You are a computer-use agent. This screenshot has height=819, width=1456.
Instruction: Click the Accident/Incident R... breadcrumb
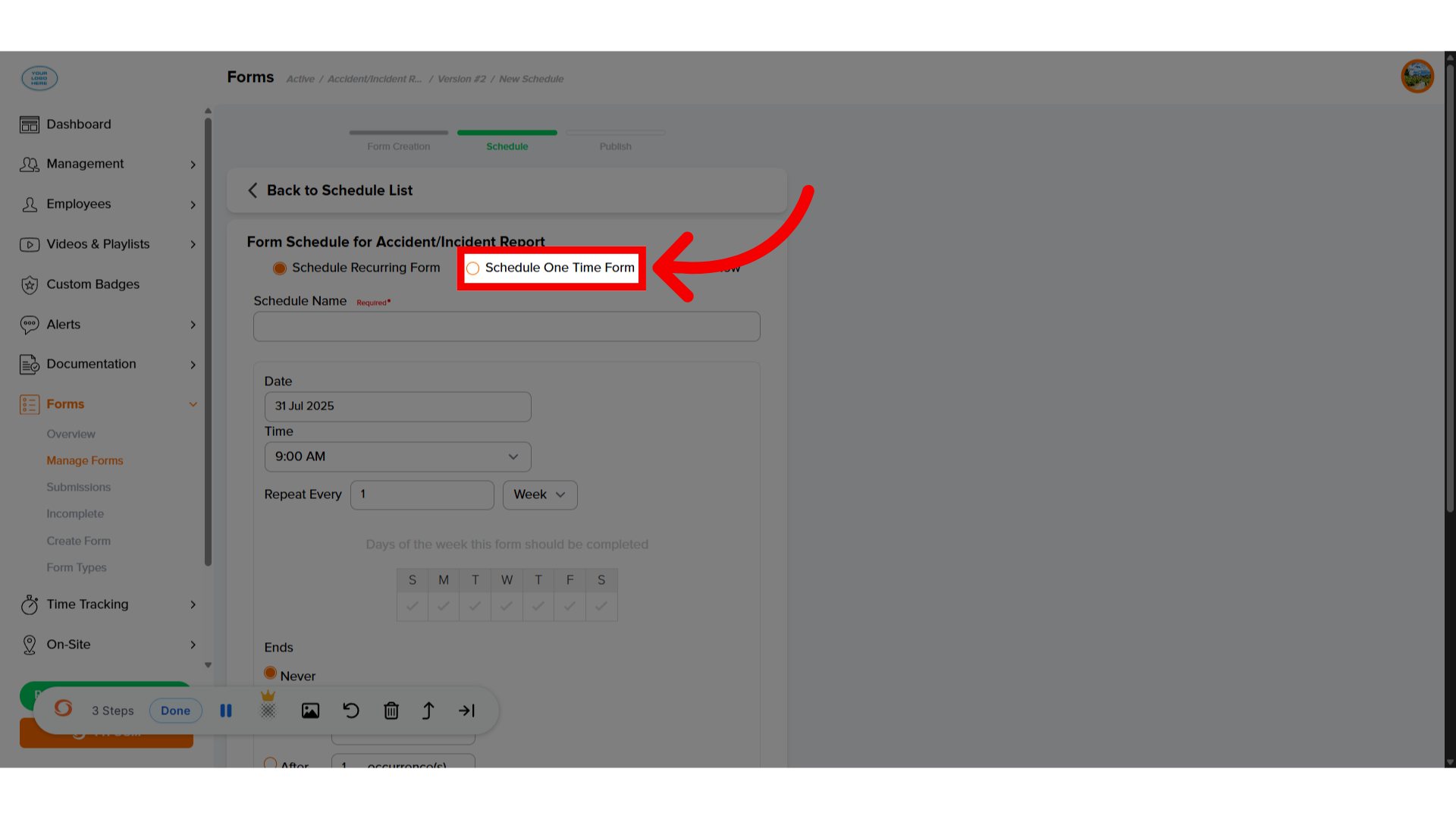click(375, 79)
